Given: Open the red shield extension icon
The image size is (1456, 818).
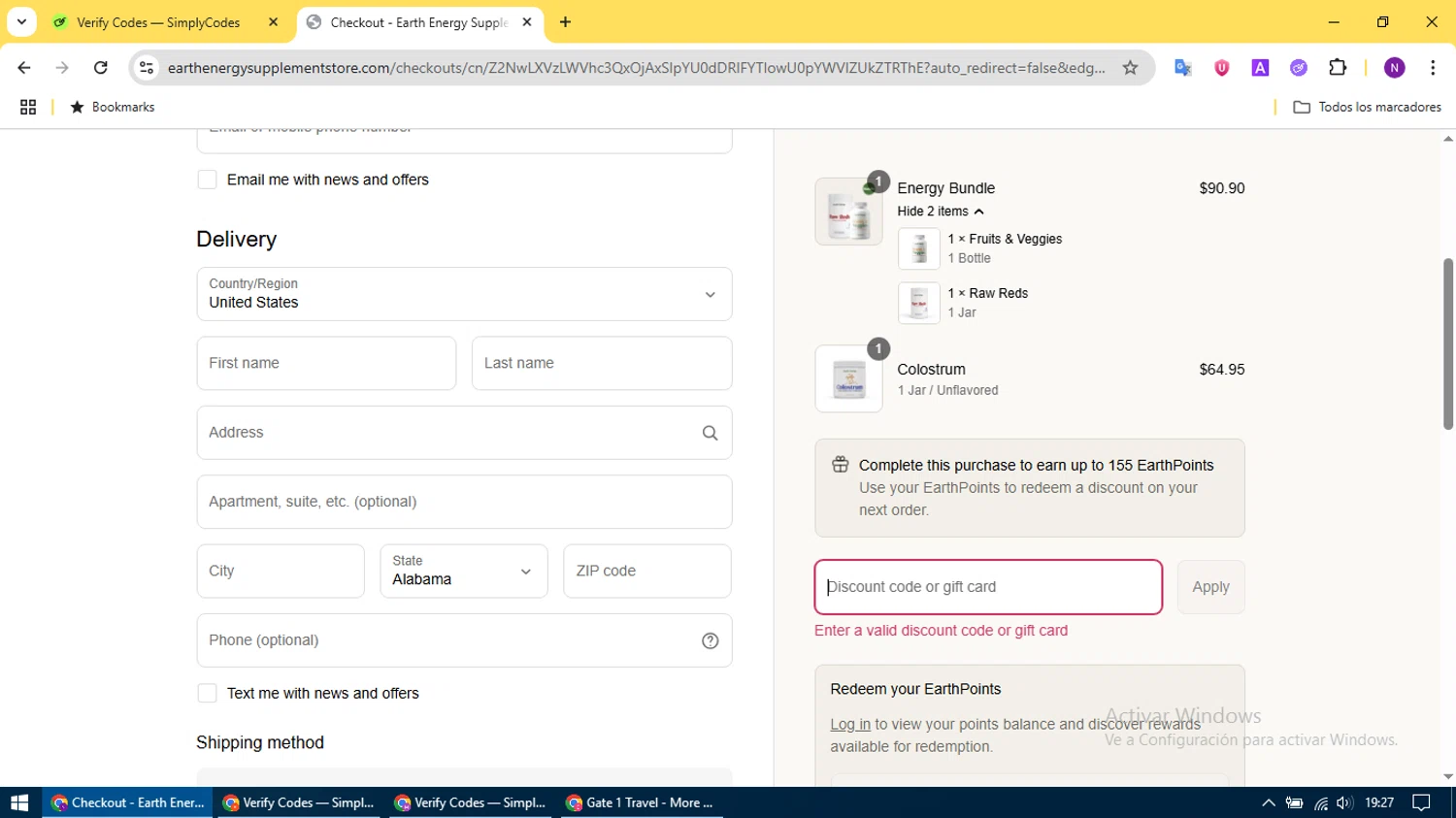Looking at the screenshot, I should pos(1221,68).
